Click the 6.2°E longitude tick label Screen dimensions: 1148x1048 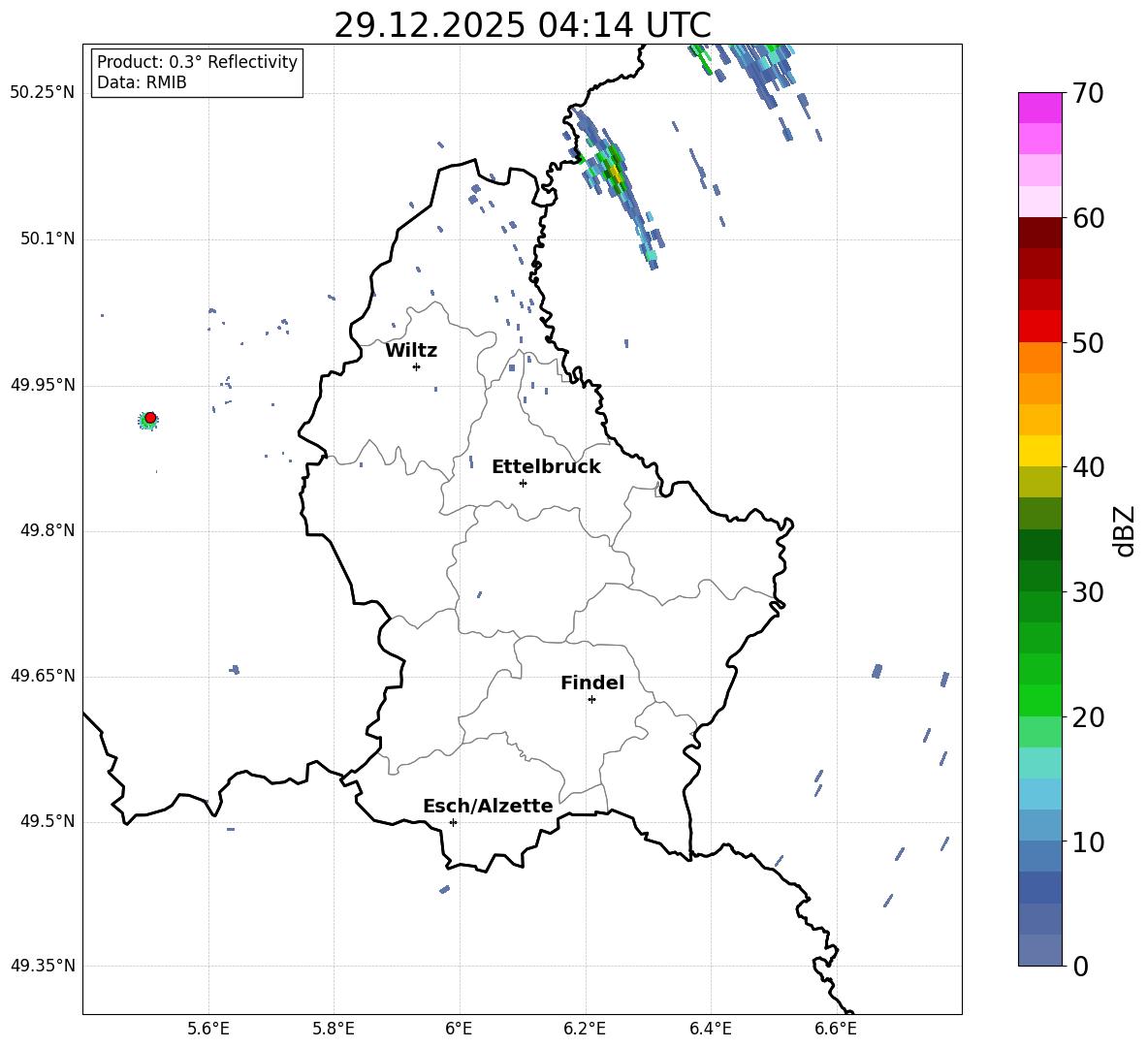586,1029
